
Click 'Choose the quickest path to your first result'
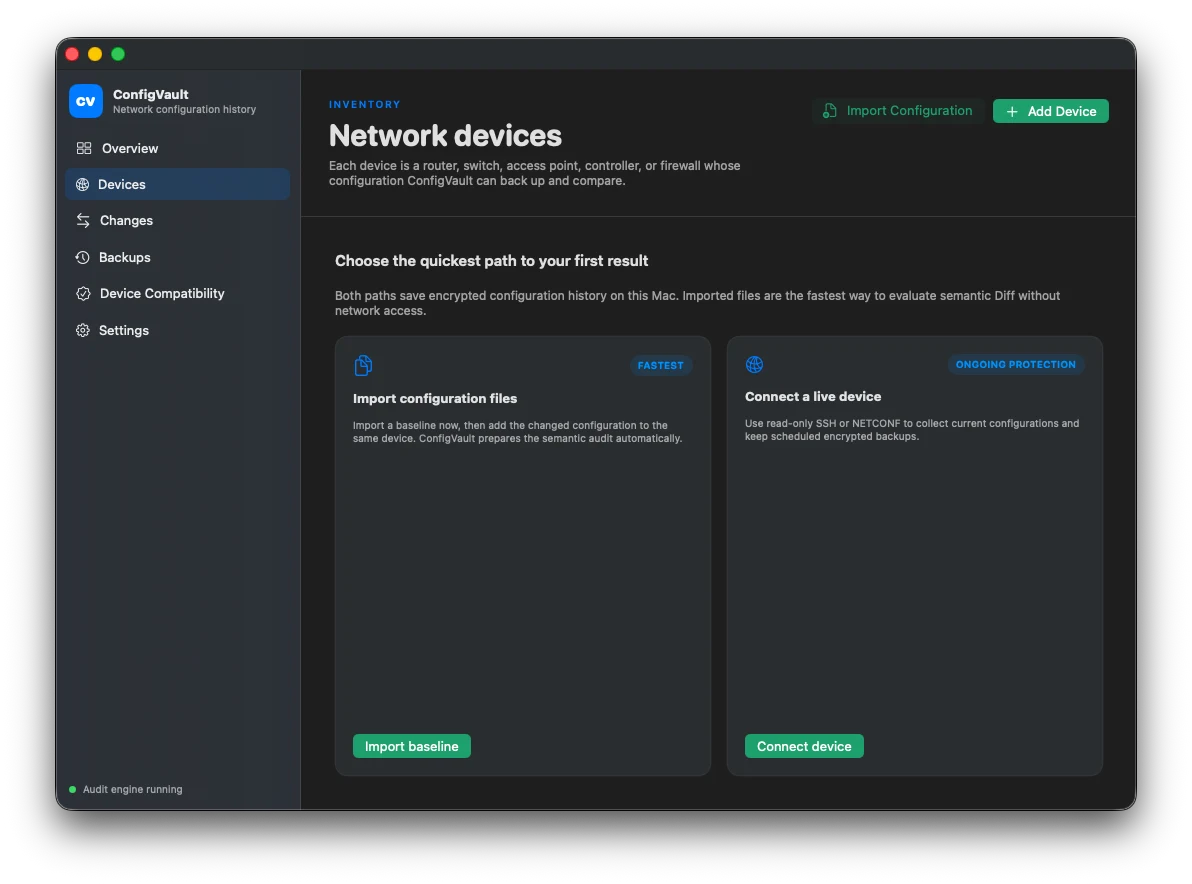click(x=491, y=261)
